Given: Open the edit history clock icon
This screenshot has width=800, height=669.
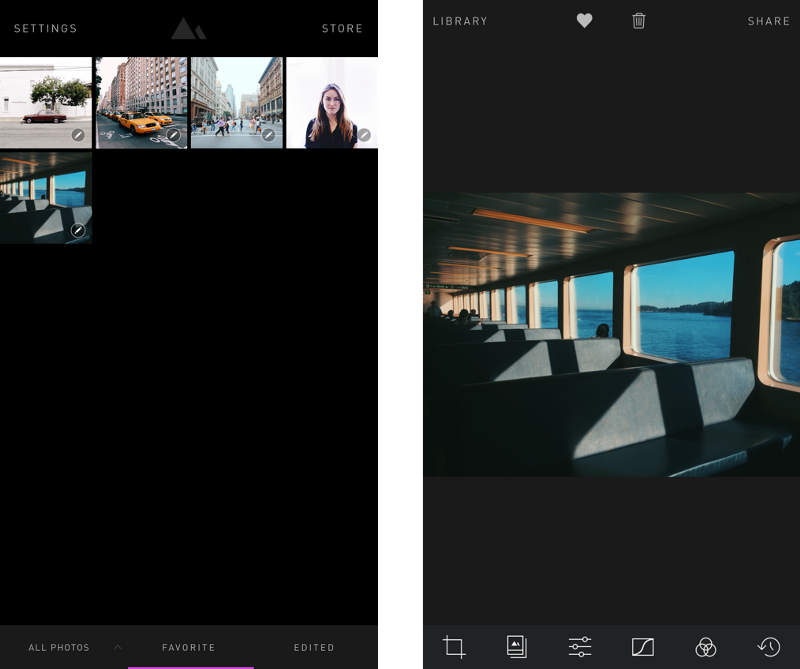Looking at the screenshot, I should 768,647.
